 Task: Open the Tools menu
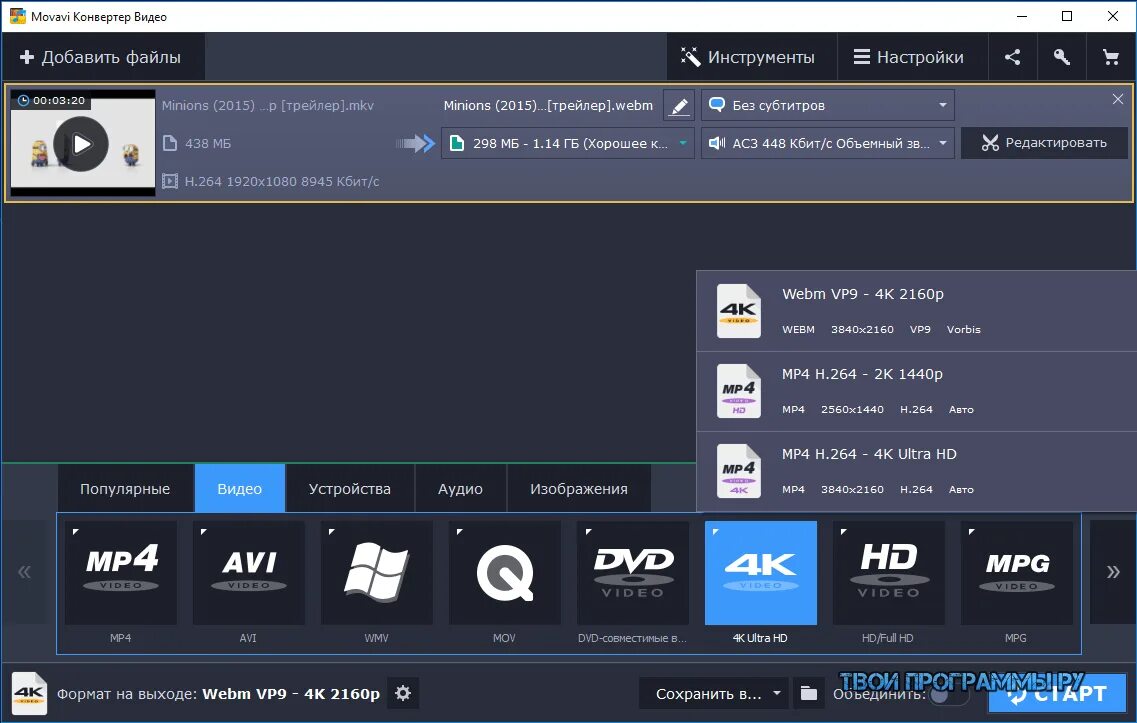(751, 57)
